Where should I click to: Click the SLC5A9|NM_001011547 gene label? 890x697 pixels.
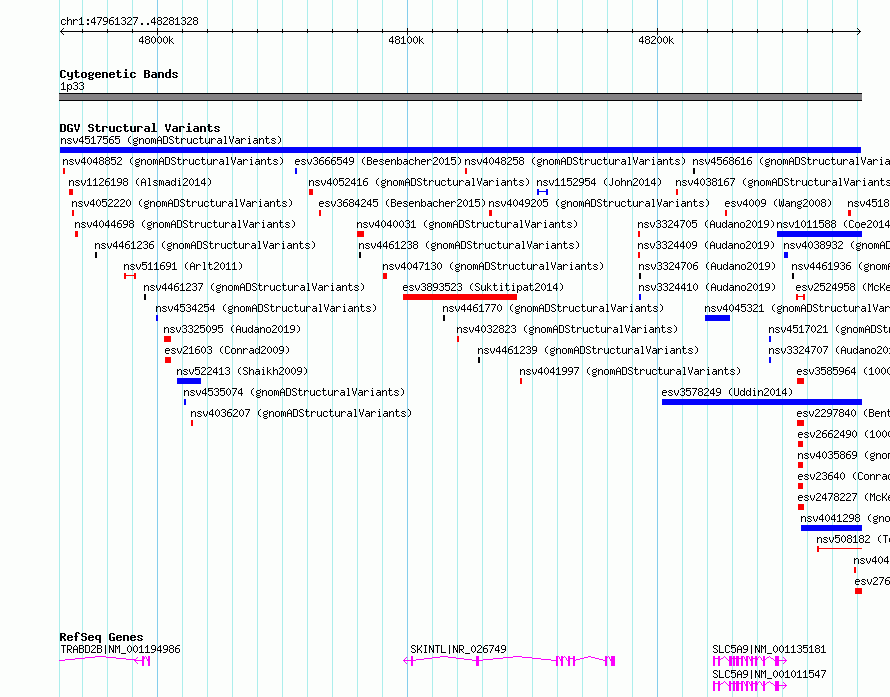pos(769,674)
